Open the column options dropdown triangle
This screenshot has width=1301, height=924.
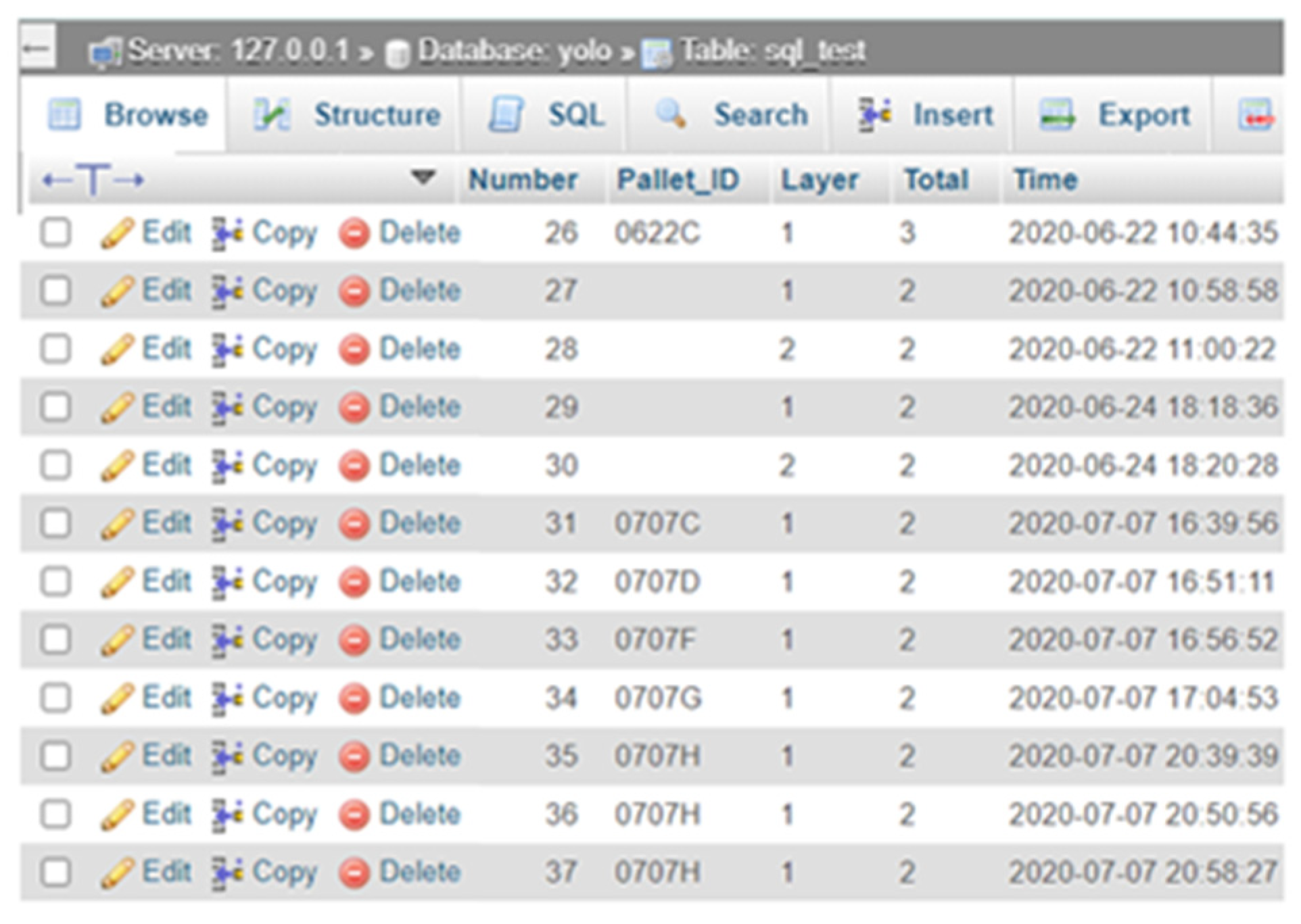pyautogui.click(x=423, y=178)
